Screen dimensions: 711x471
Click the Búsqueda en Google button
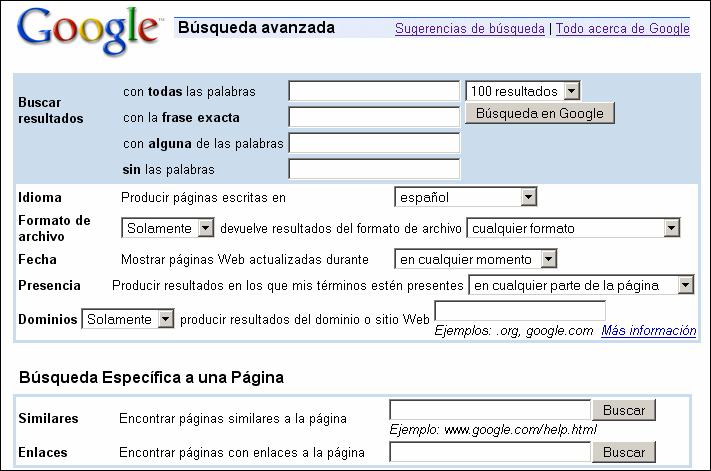(539, 113)
